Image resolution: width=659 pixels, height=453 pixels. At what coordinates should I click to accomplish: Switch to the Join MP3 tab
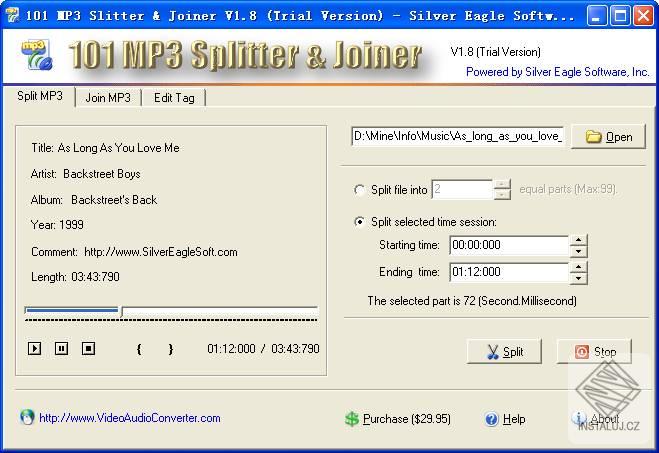click(x=108, y=98)
